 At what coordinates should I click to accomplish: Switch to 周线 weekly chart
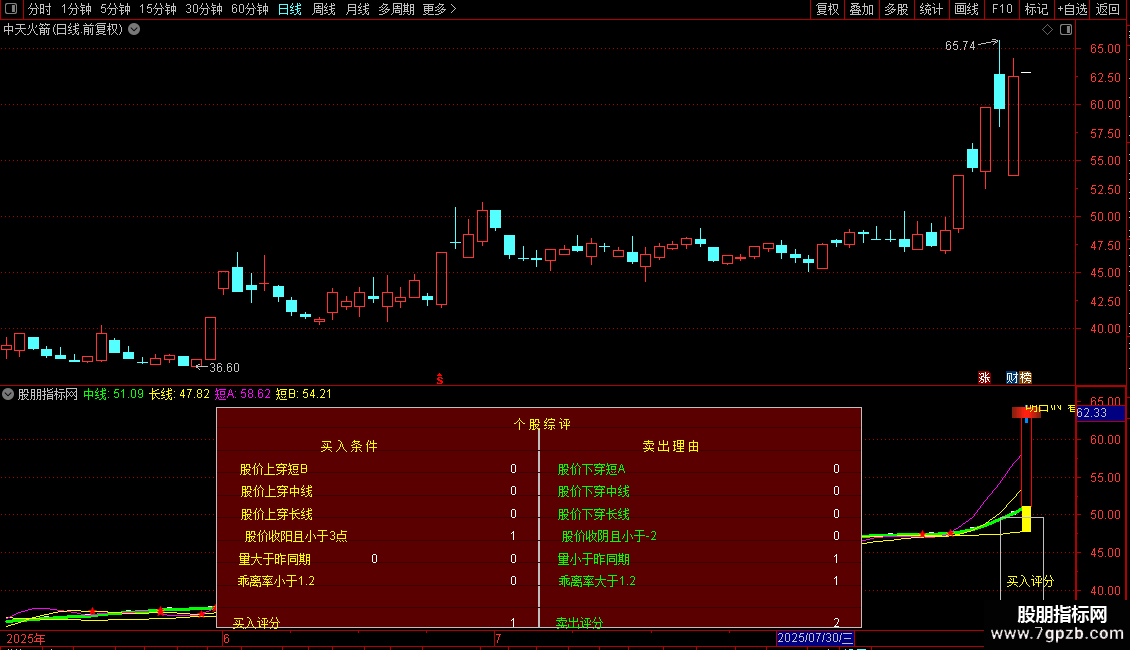324,9
